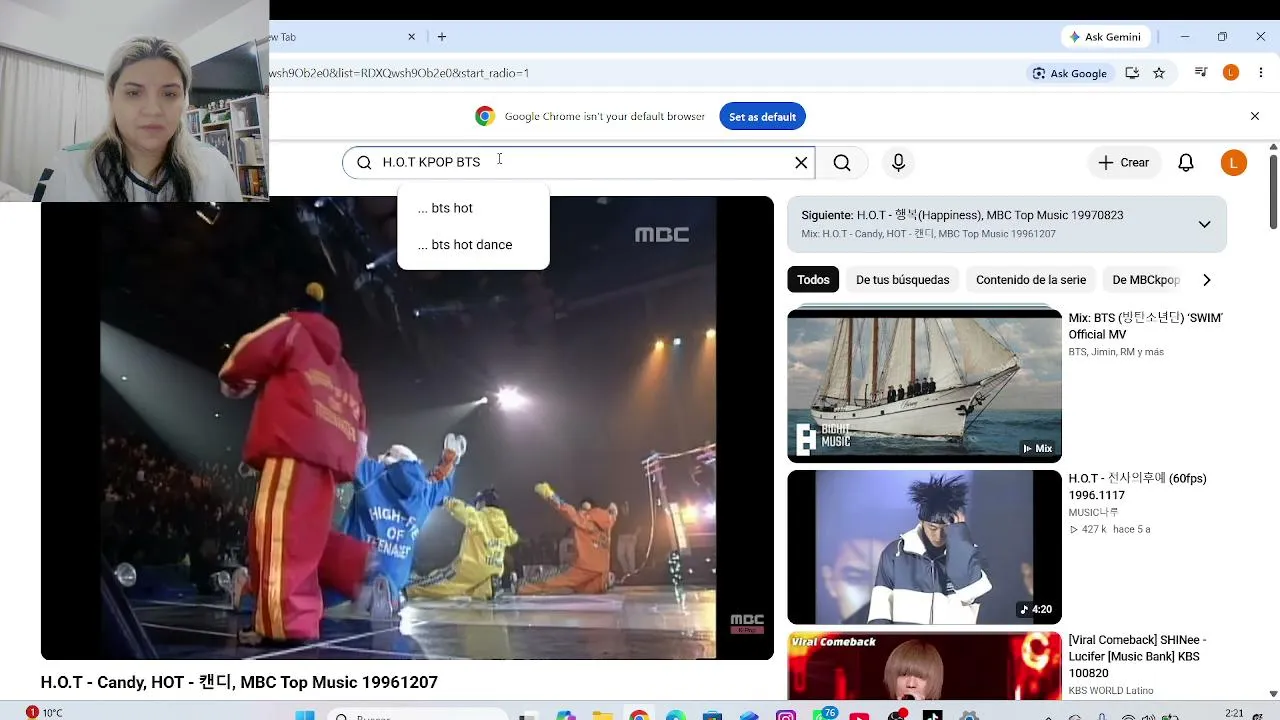Choose the 'bts hot' search suggestion
The image size is (1280, 720).
click(473, 208)
